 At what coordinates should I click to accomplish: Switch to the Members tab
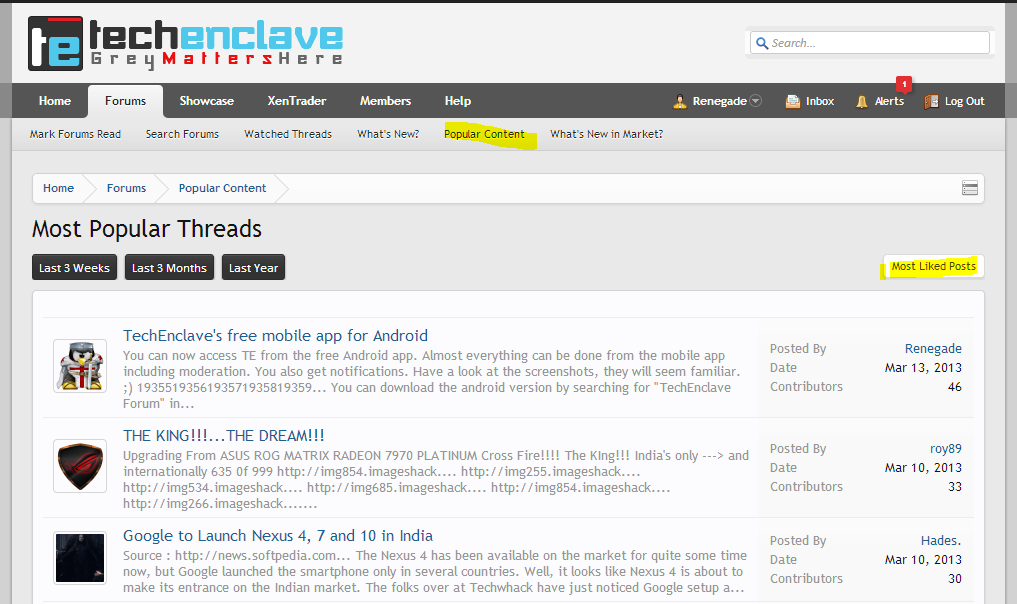click(x=385, y=101)
